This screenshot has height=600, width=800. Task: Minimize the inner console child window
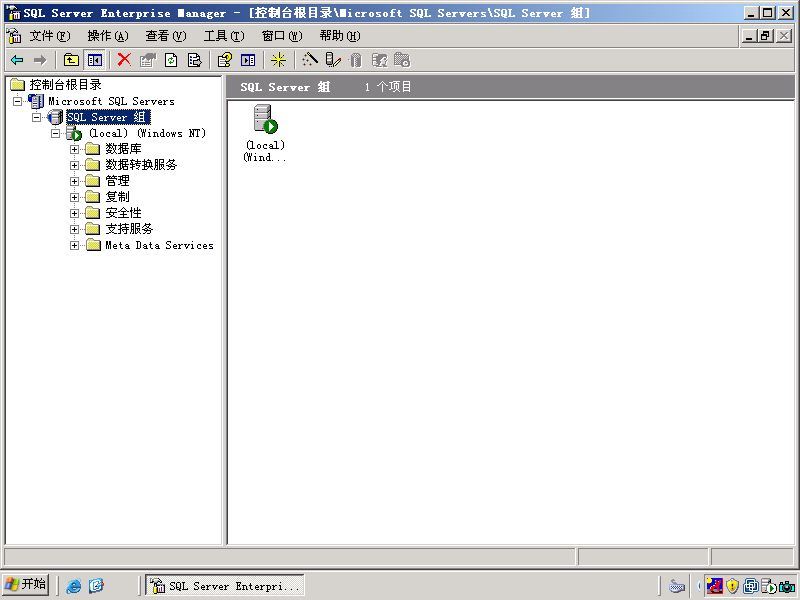coord(748,36)
